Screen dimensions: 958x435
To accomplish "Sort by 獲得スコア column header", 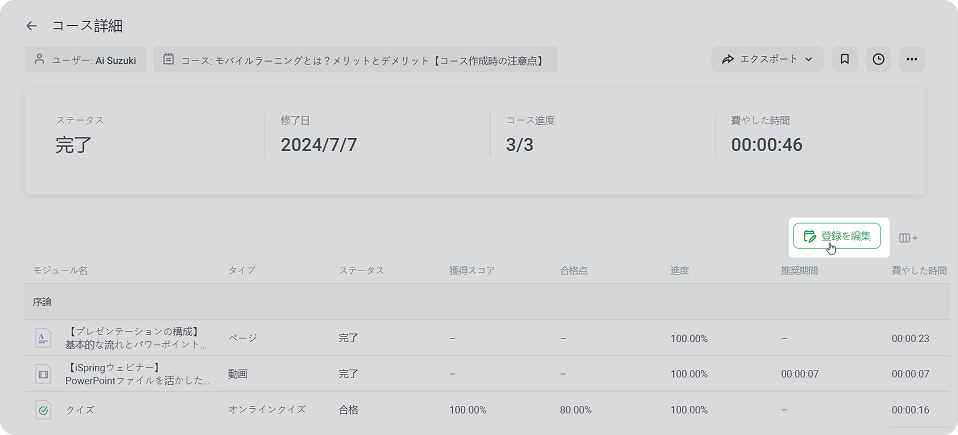I will [472, 271].
